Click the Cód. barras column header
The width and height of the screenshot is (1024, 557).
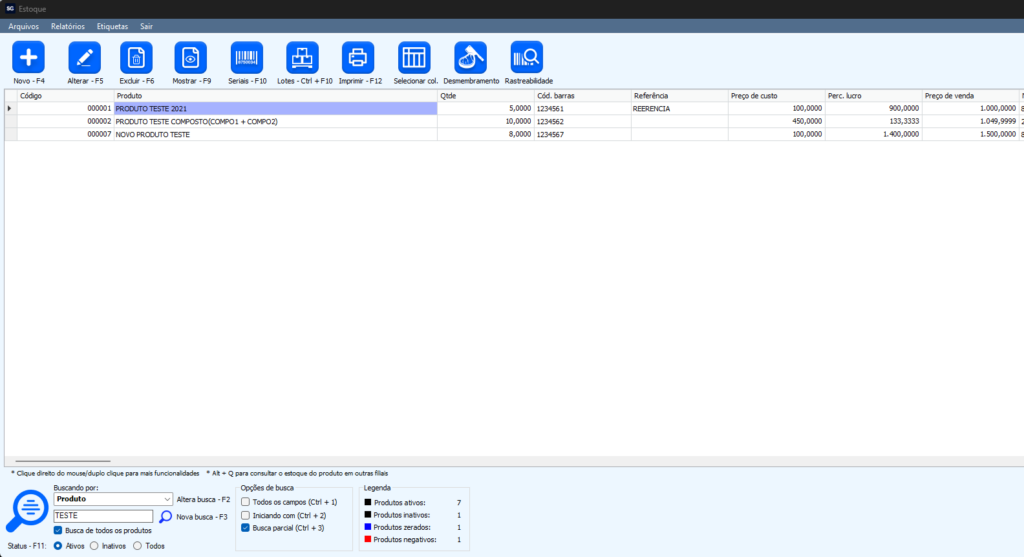coord(583,95)
